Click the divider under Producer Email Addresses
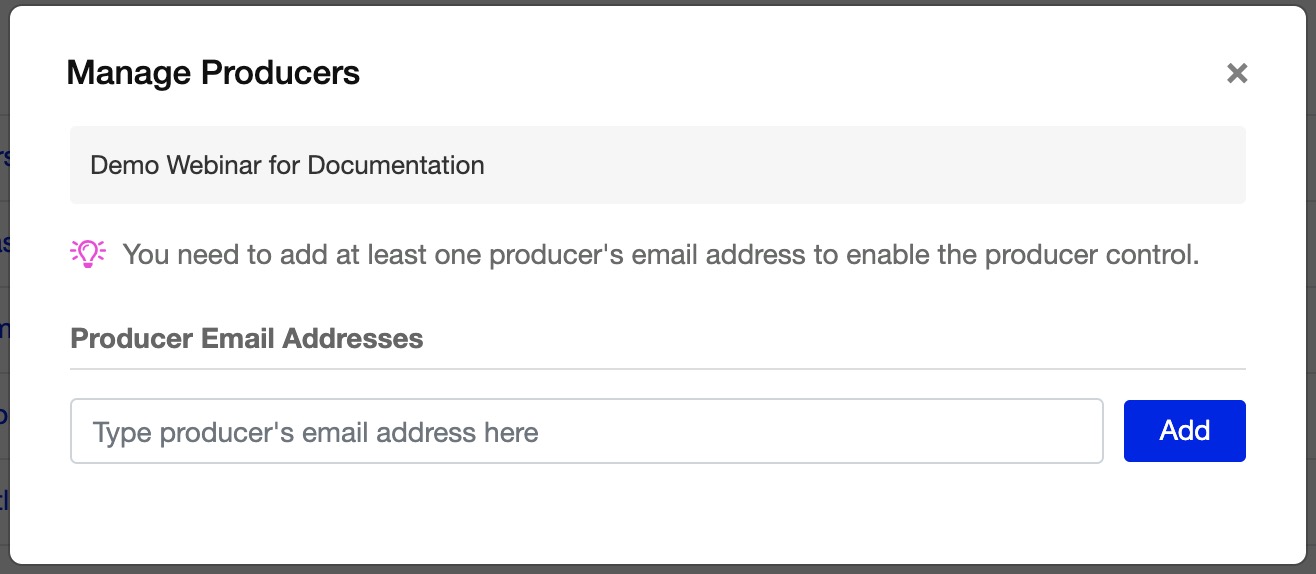Screen dimensions: 1316x574 pos(657,369)
